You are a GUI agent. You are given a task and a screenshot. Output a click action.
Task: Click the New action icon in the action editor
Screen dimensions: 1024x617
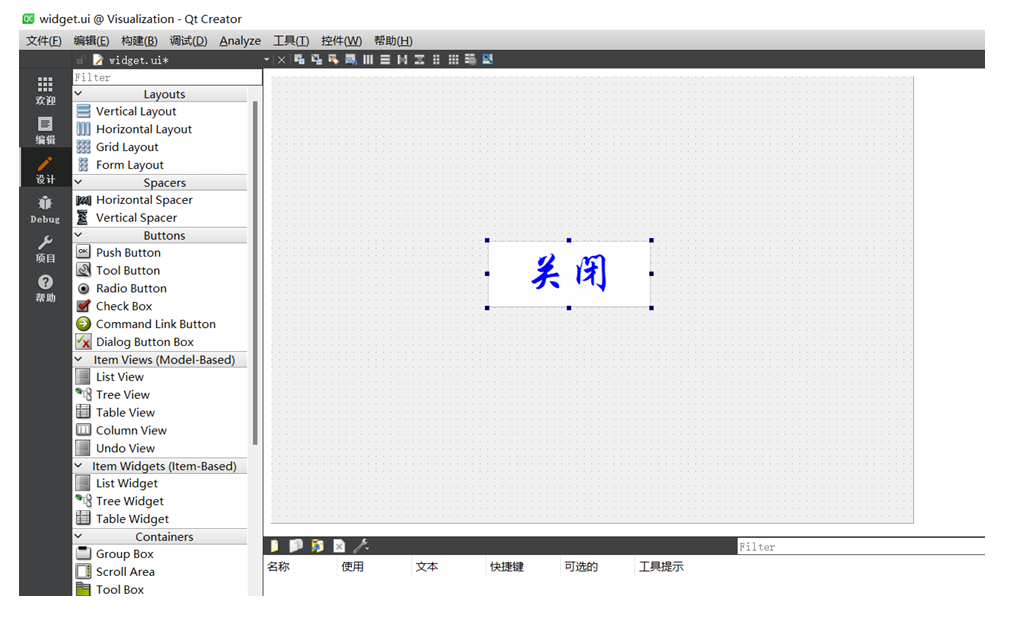(274, 545)
